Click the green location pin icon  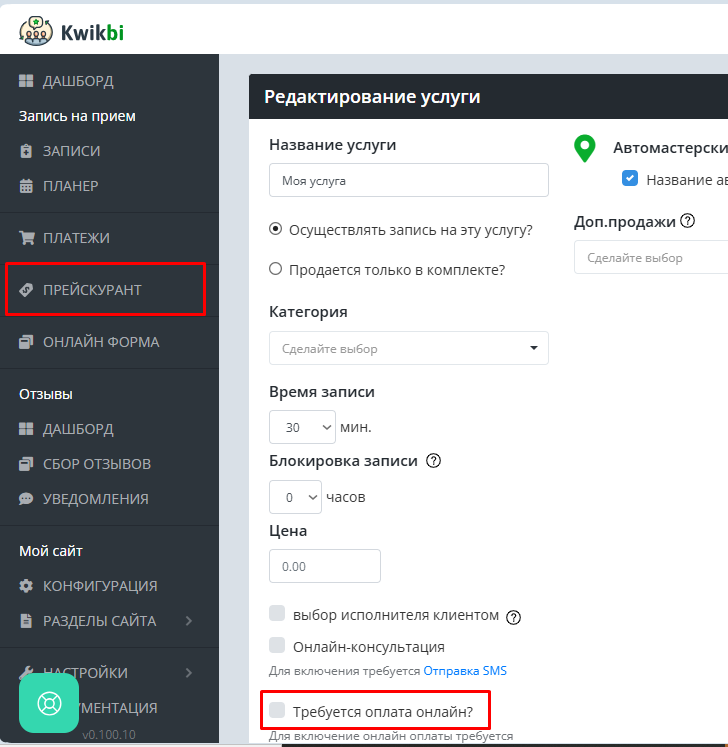584,149
